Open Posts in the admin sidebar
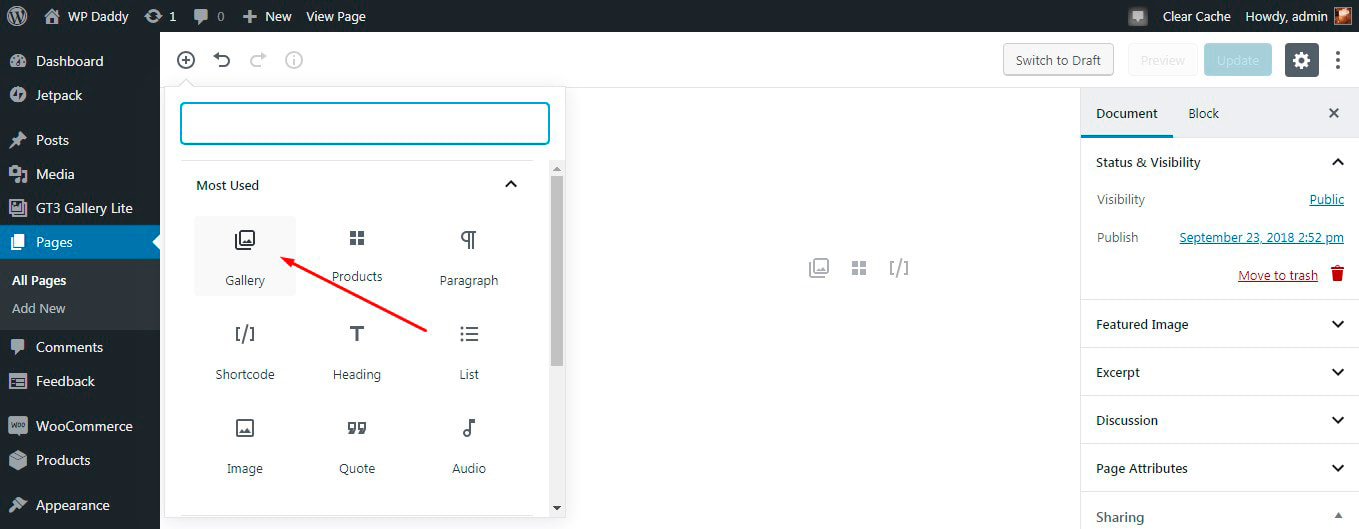 pyautogui.click(x=80, y=140)
